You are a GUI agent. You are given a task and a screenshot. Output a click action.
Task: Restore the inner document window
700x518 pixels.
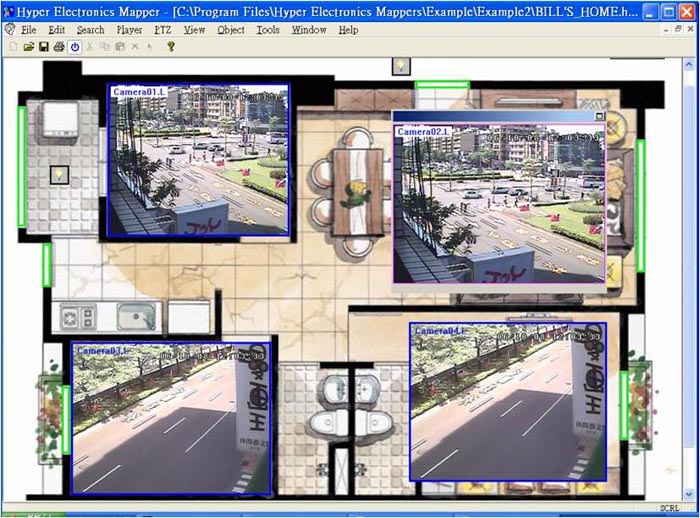pyautogui.click(x=677, y=30)
